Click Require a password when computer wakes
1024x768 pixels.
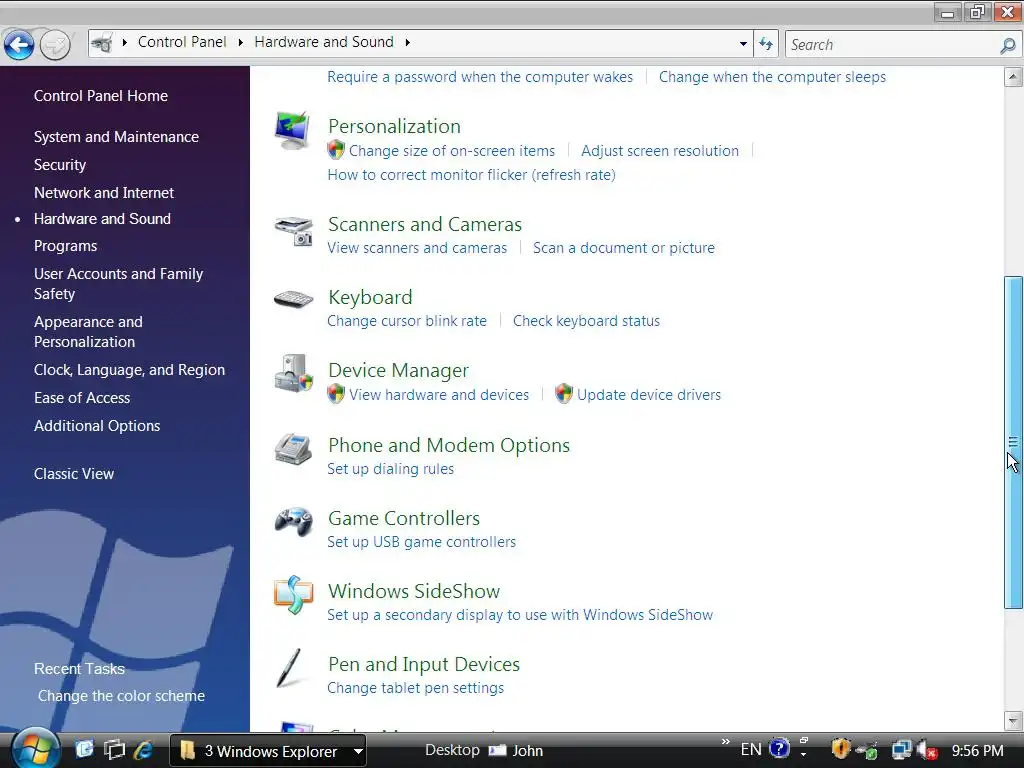480,77
